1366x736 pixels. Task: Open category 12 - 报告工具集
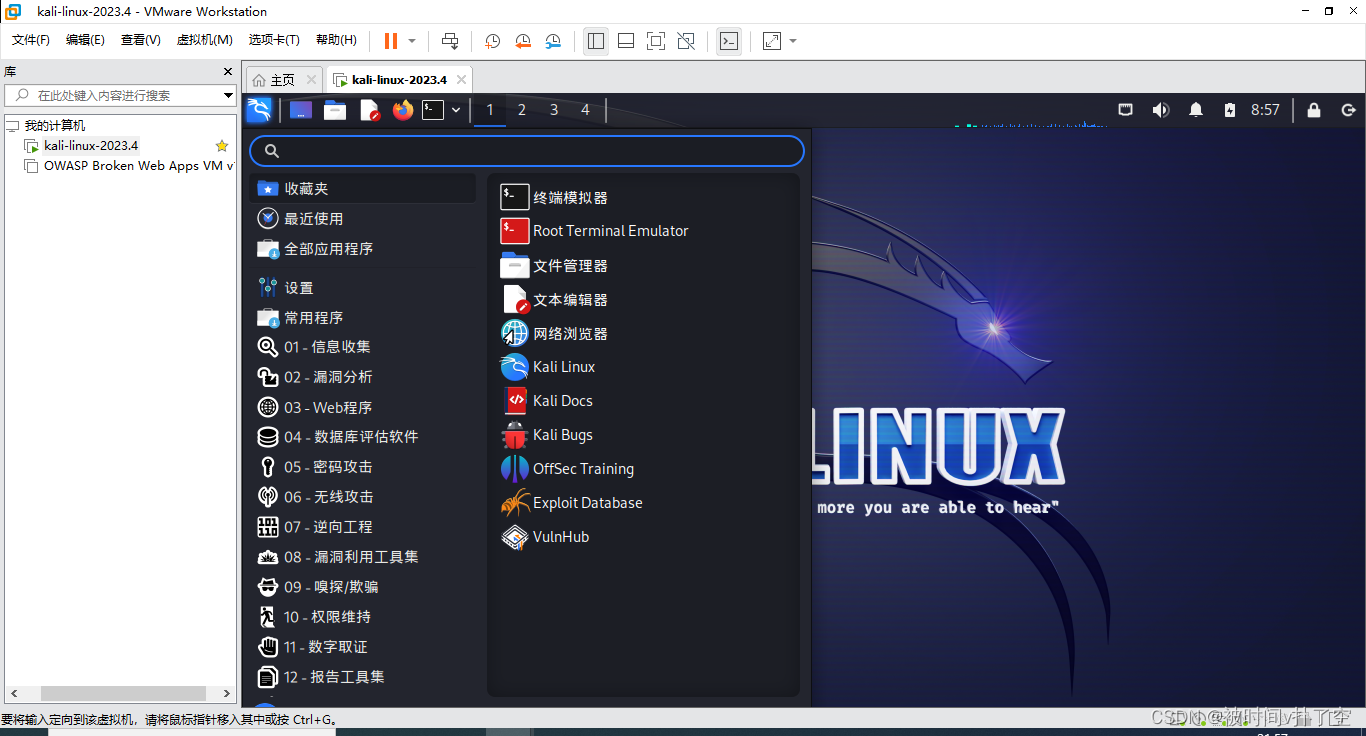coord(364,677)
